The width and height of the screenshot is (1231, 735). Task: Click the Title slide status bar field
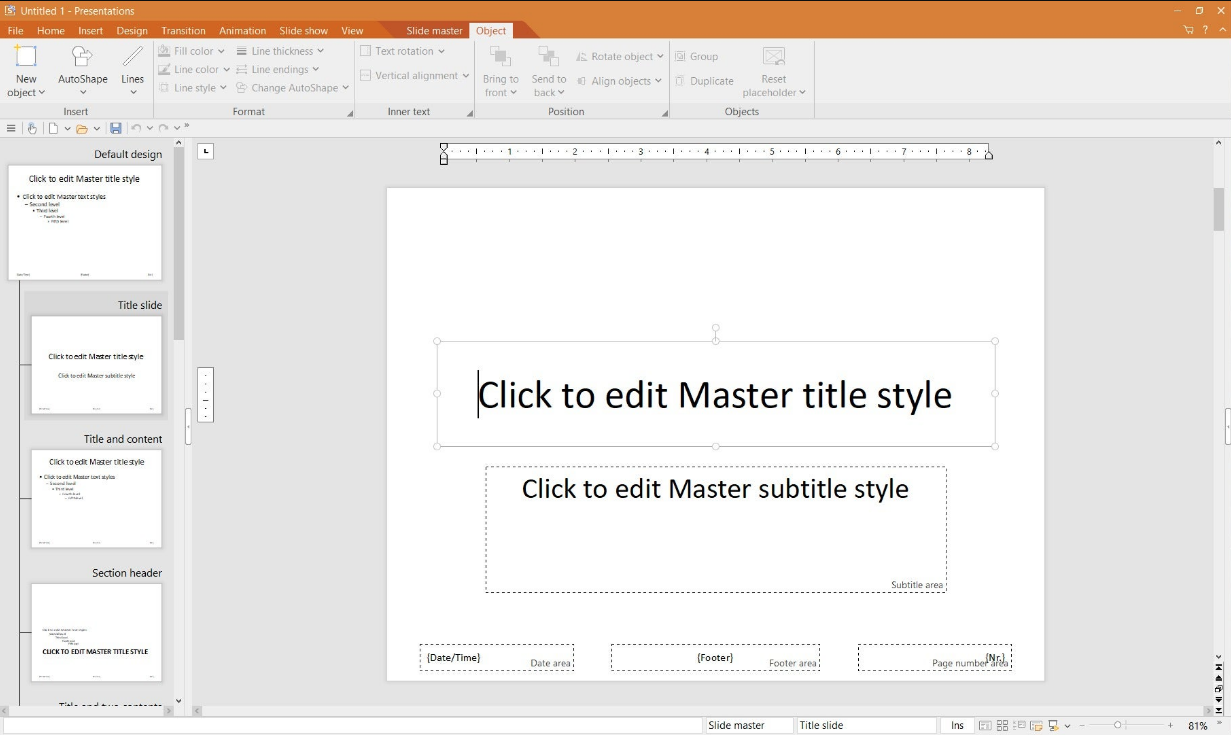pyautogui.click(x=865, y=726)
